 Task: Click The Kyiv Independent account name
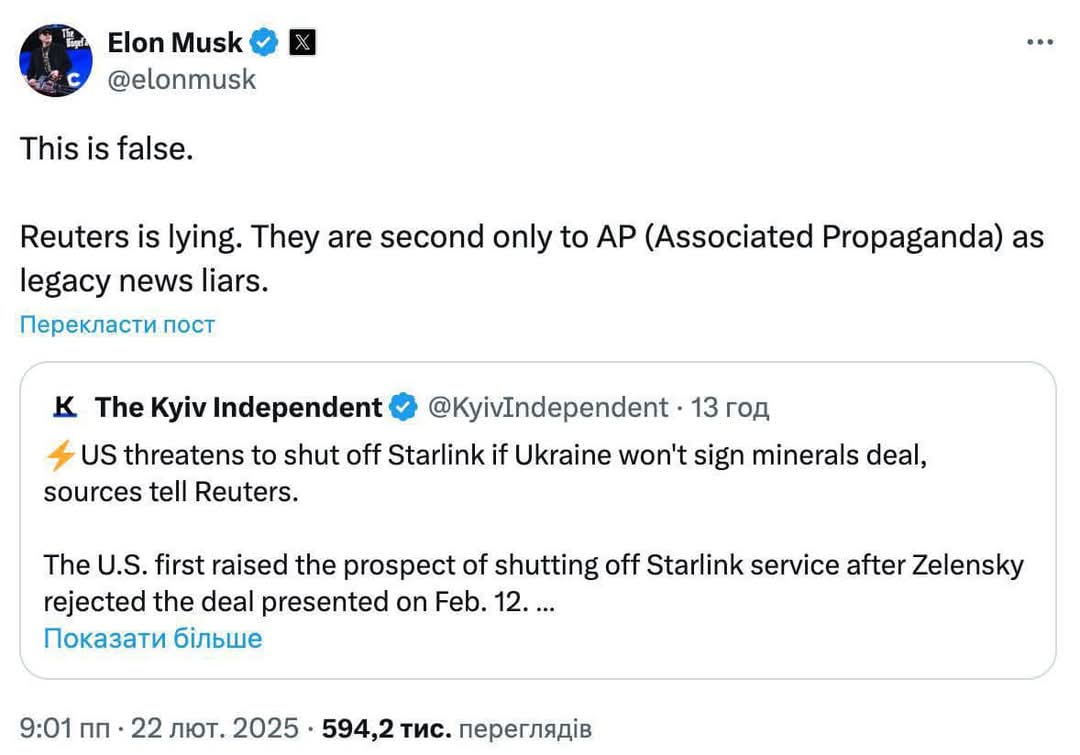(x=238, y=407)
